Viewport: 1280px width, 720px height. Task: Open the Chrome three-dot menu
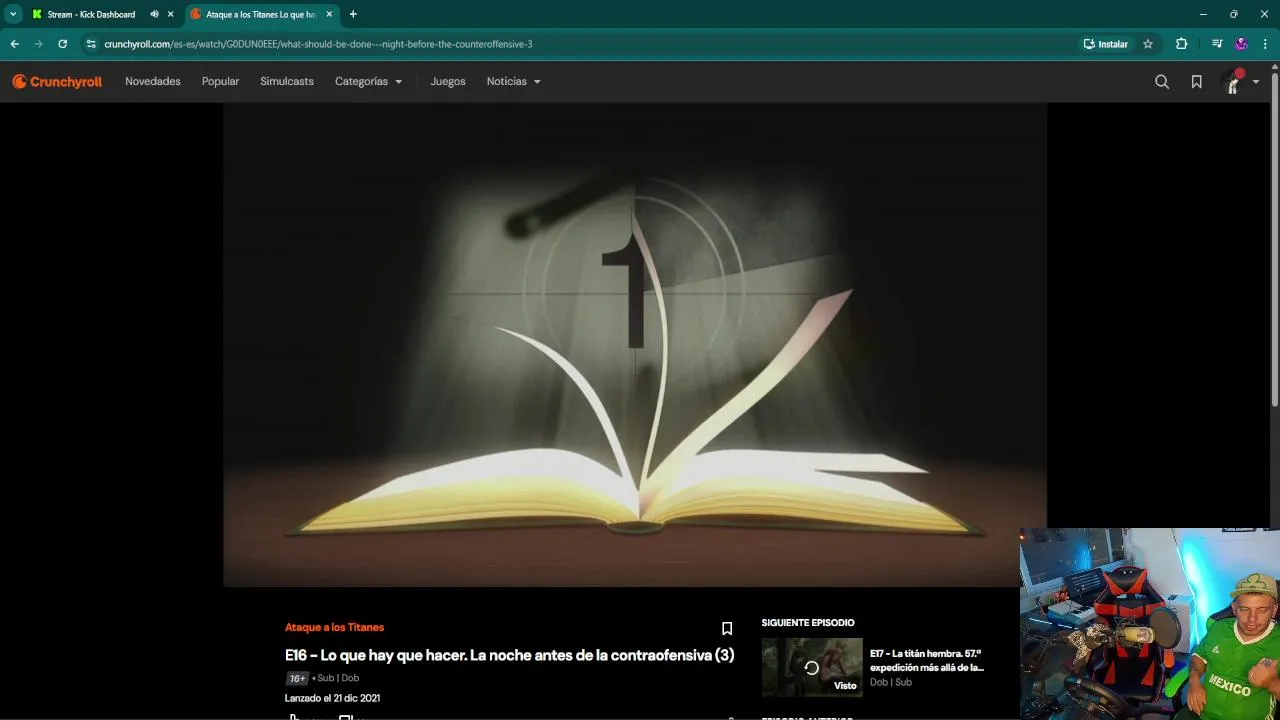pos(1266,44)
